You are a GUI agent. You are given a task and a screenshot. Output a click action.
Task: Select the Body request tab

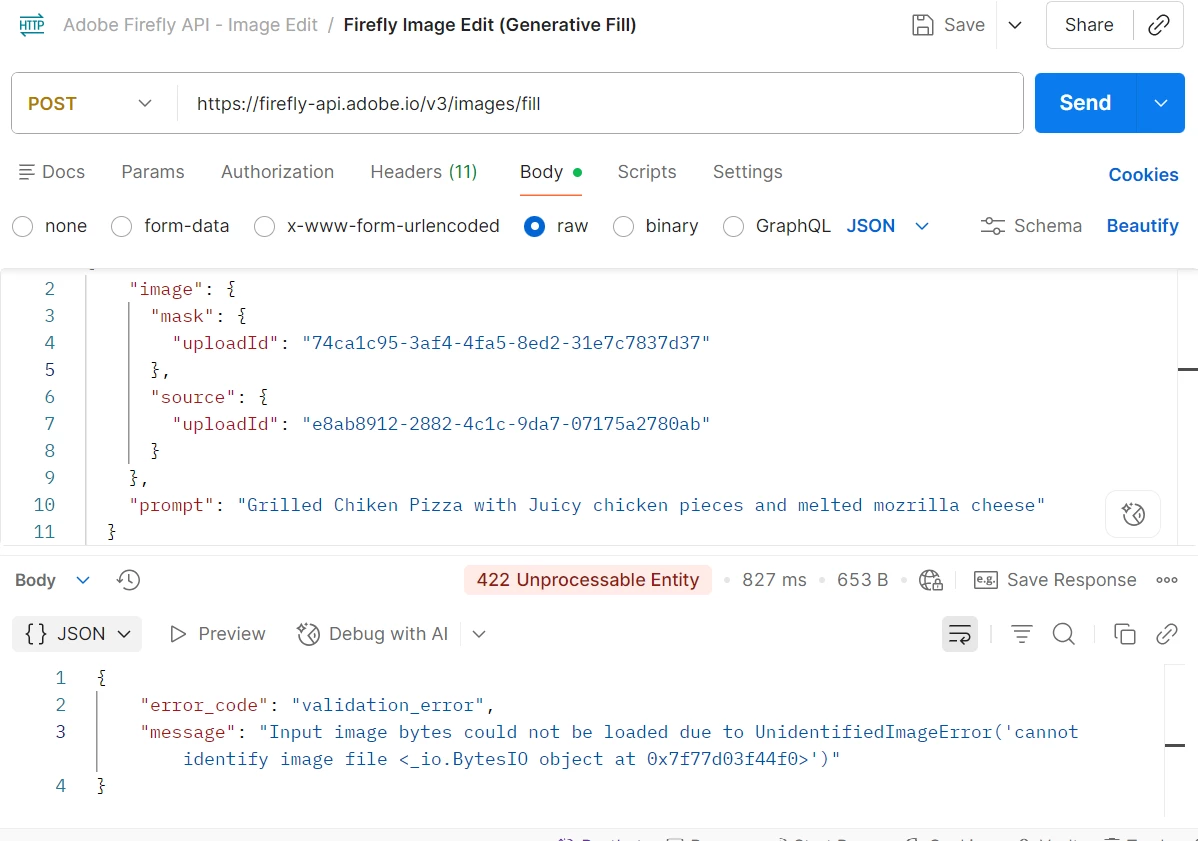pos(550,172)
